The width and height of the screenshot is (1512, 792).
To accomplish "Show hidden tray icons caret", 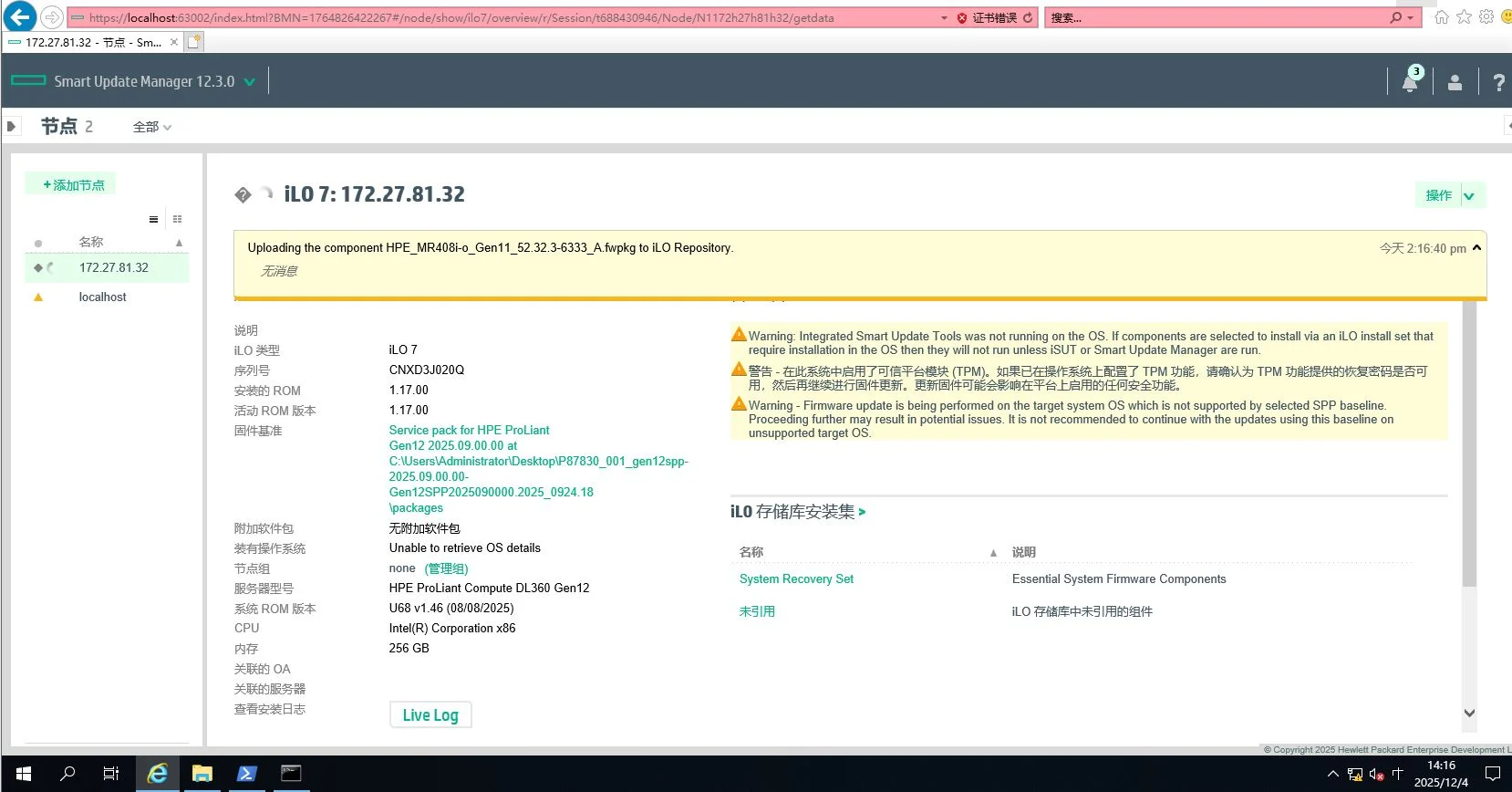I will (1332, 775).
